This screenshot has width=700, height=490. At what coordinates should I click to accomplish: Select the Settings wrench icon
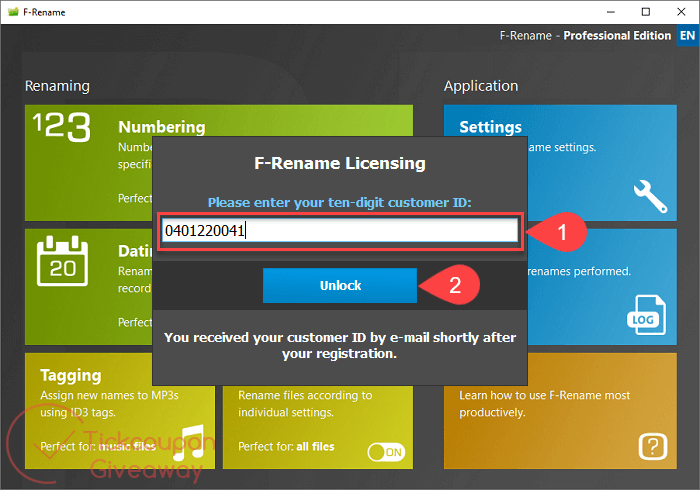tap(650, 196)
